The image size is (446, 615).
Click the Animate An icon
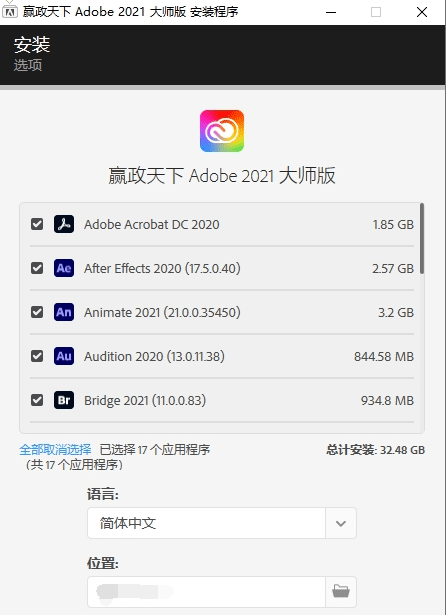click(64, 312)
